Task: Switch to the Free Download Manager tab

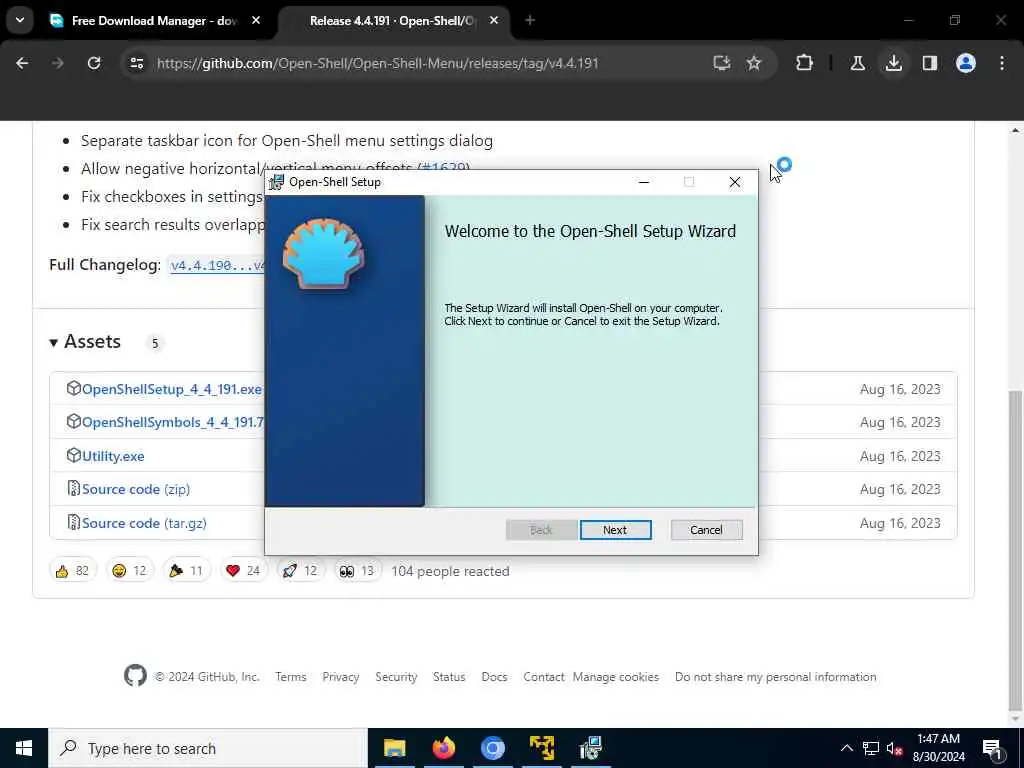Action: (x=155, y=21)
